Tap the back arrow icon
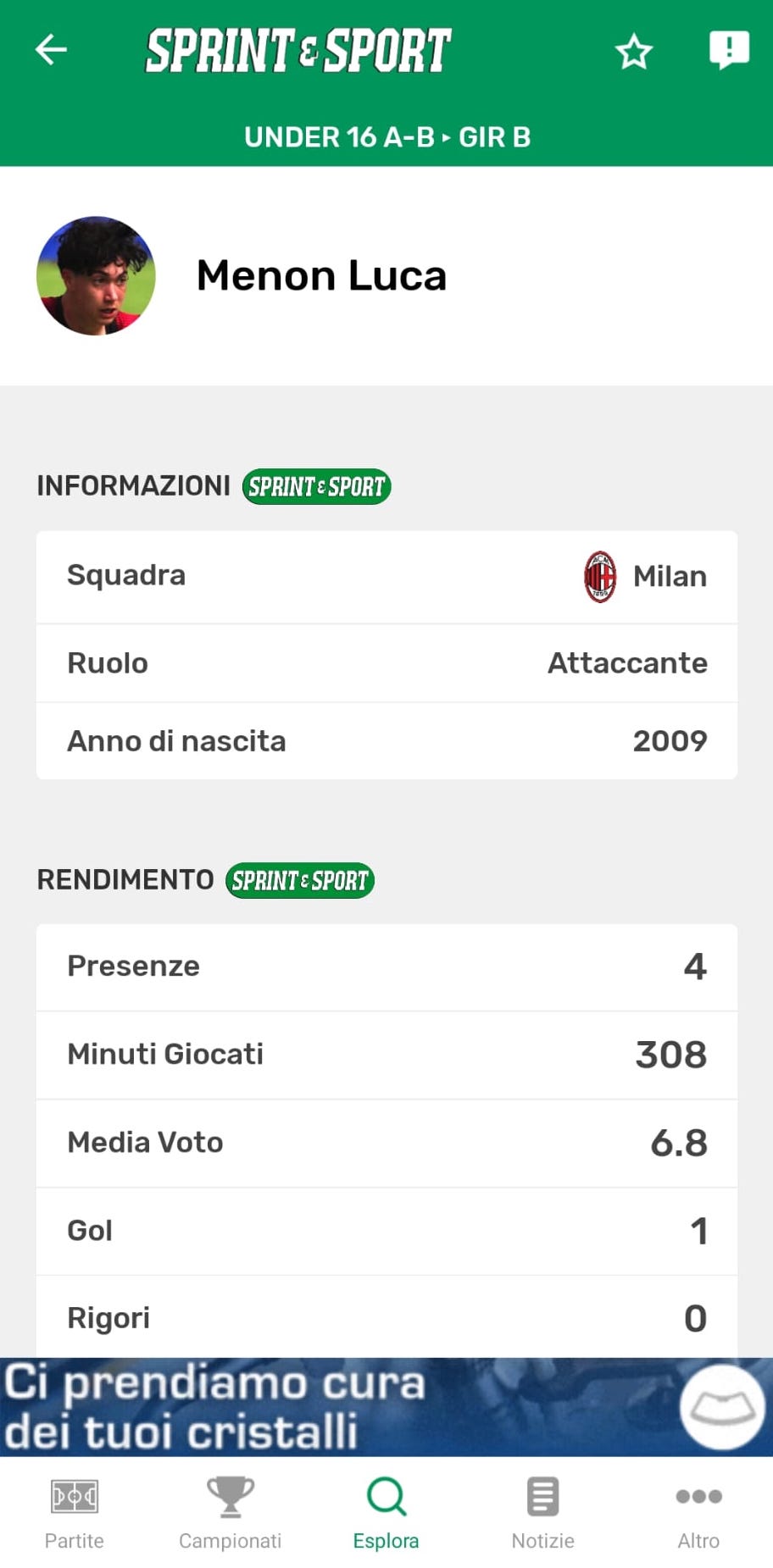The image size is (773, 1568). pyautogui.click(x=51, y=50)
